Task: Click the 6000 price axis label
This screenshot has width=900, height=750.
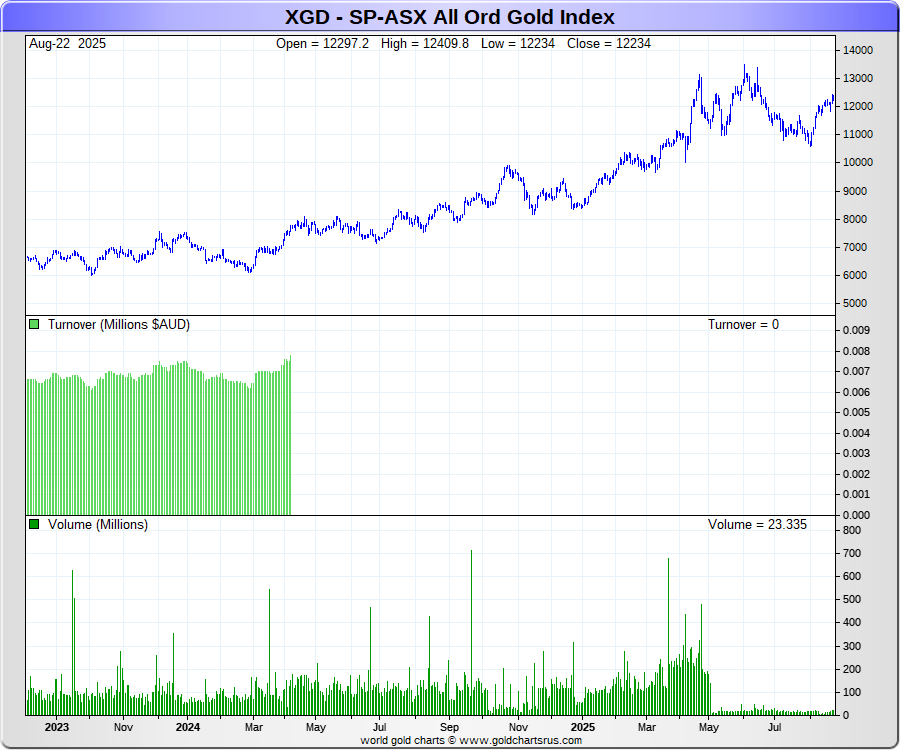Action: coord(855,275)
